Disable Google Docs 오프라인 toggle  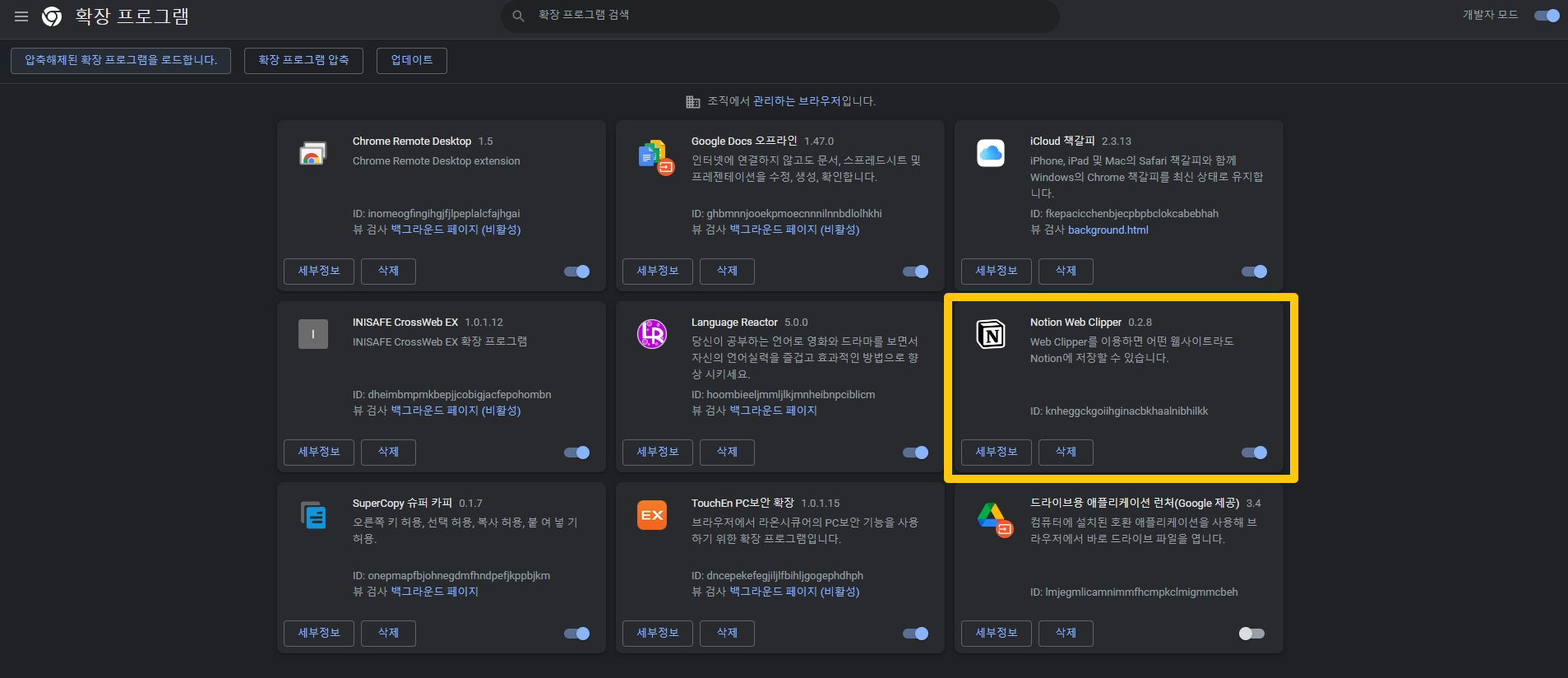(x=916, y=272)
